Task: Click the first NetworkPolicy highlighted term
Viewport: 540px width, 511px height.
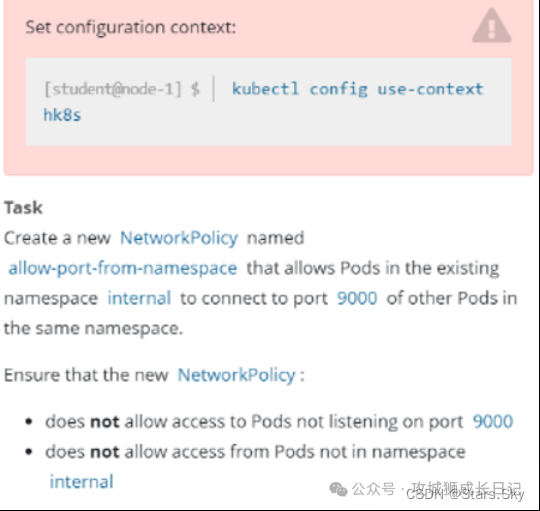Action: click(179, 238)
